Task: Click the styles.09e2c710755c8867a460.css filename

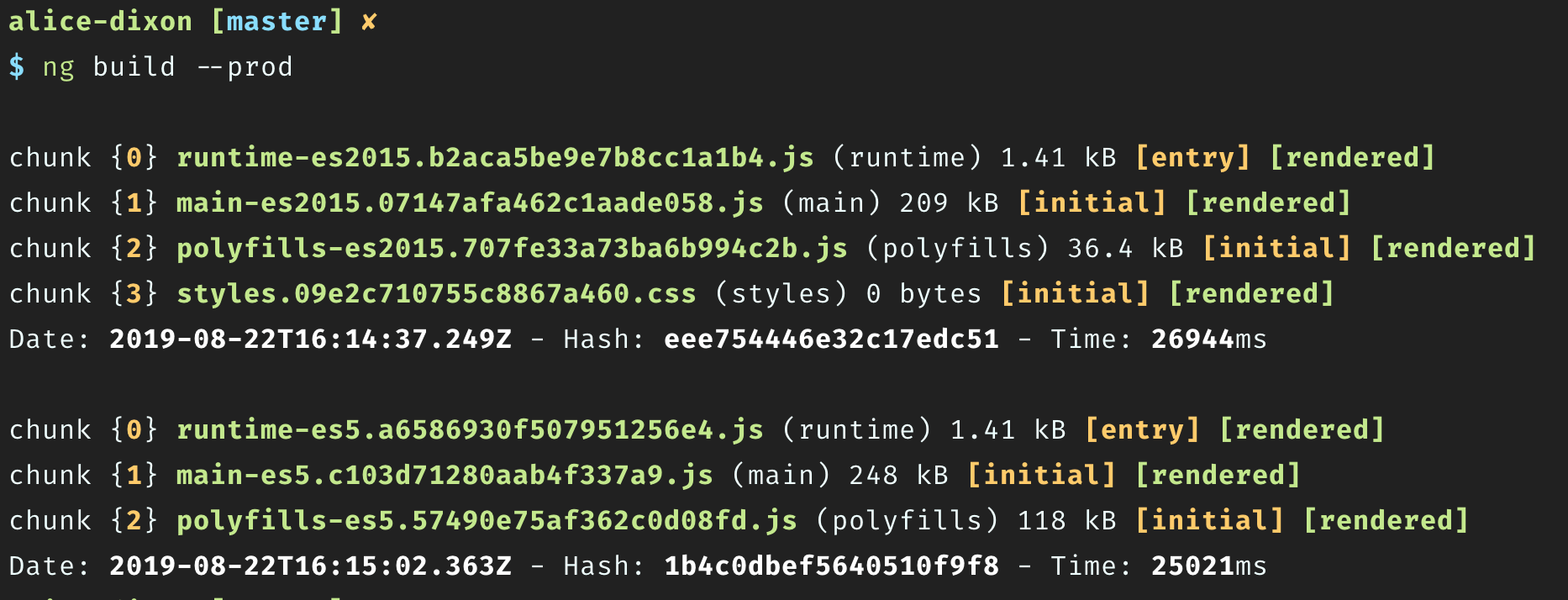Action: pyautogui.click(x=436, y=294)
